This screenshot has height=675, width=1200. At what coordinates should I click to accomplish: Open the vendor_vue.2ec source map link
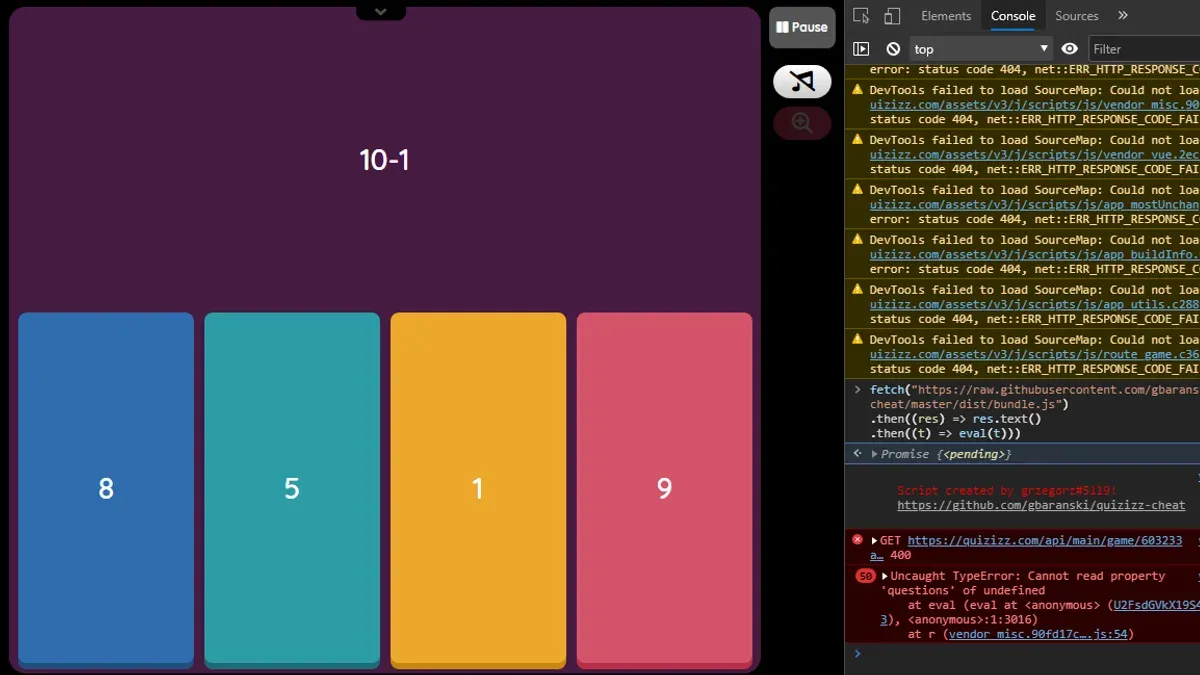click(x=1034, y=155)
